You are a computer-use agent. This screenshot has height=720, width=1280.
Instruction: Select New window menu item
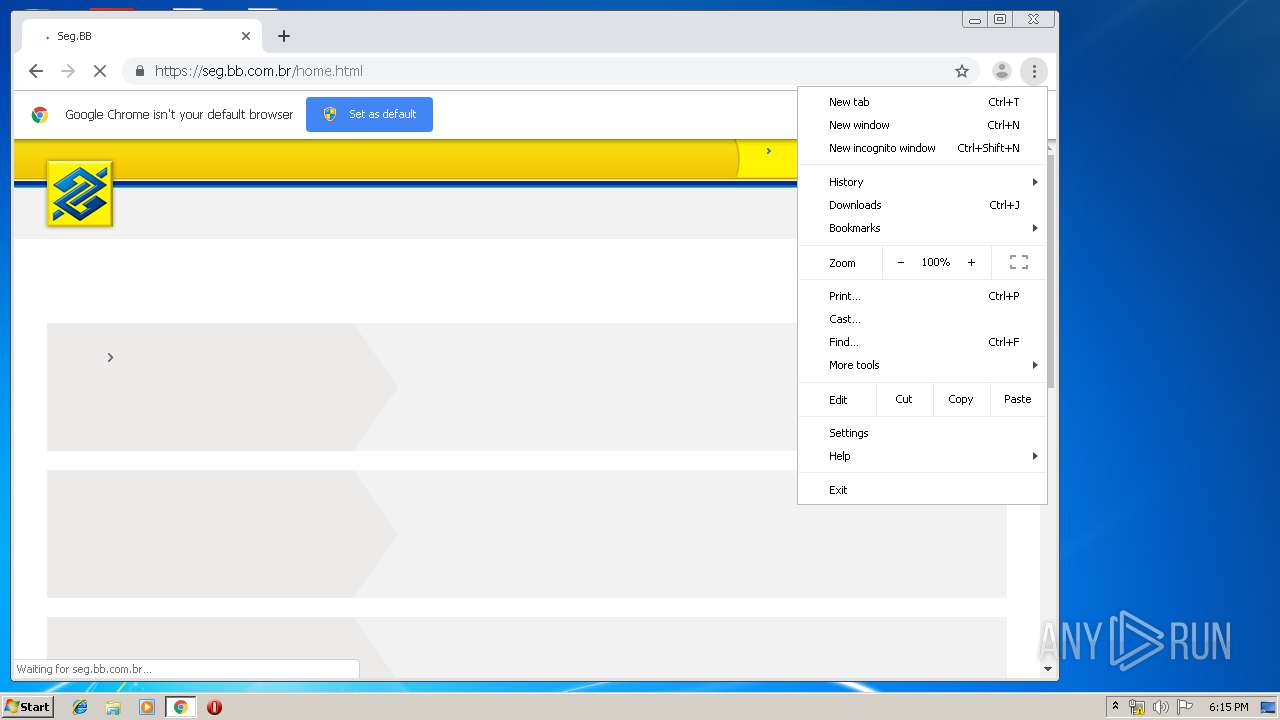922,125
